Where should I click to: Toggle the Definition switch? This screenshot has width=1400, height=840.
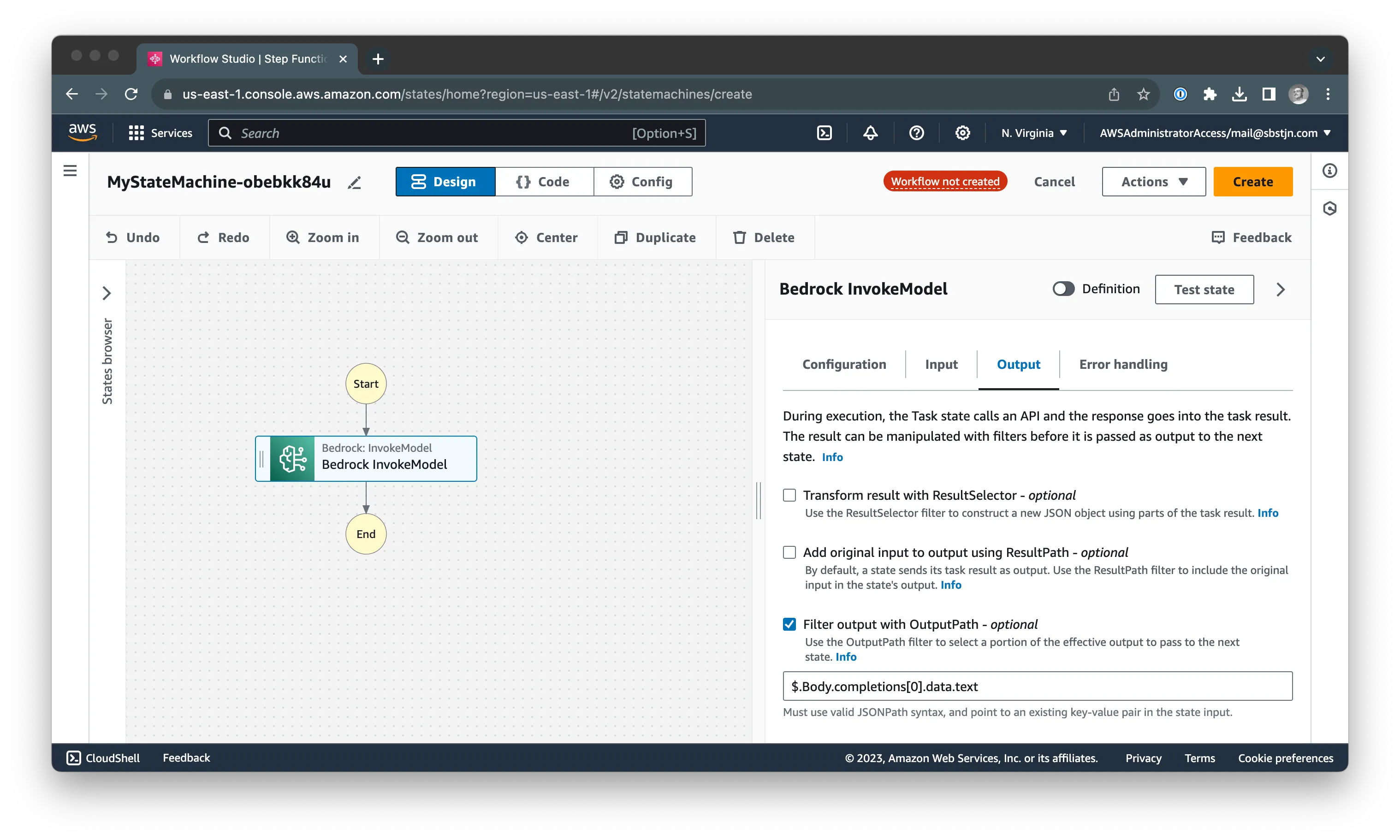click(x=1063, y=288)
